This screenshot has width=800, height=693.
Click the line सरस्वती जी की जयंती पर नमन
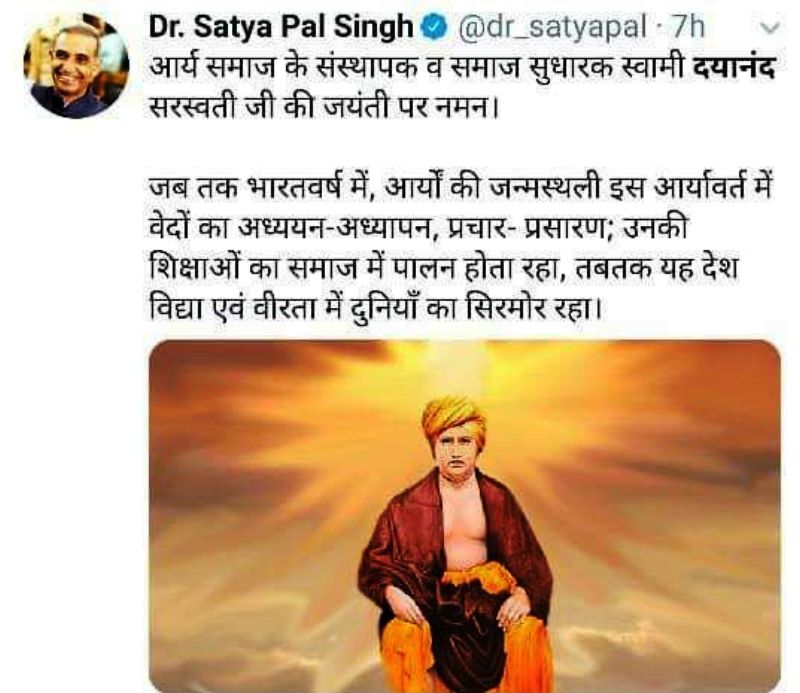click(324, 106)
